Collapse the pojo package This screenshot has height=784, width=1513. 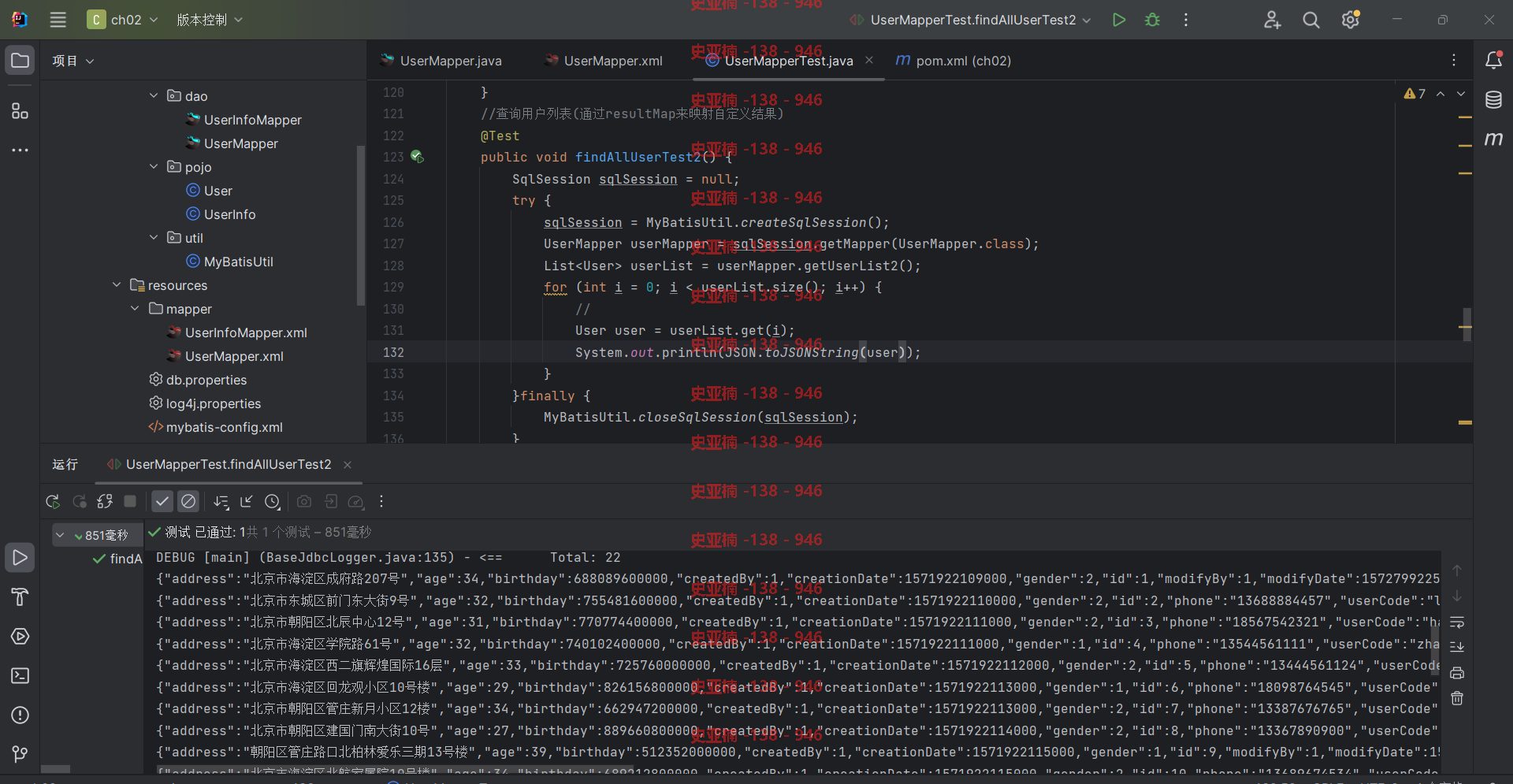[154, 166]
